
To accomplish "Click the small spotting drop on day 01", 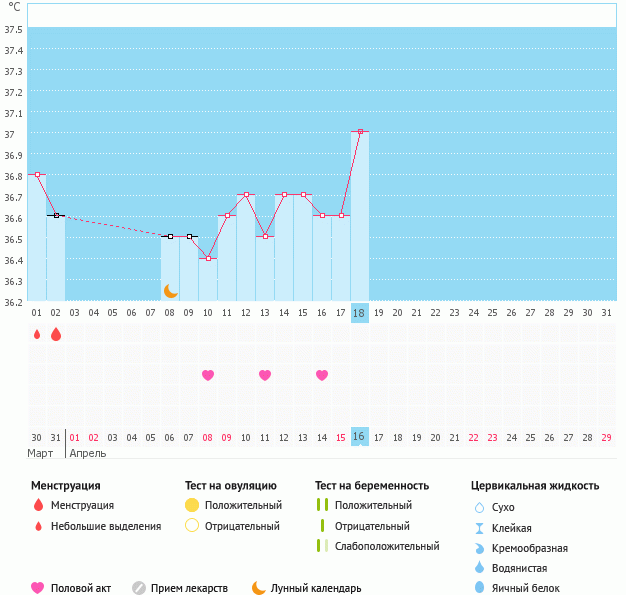I will point(37,334).
